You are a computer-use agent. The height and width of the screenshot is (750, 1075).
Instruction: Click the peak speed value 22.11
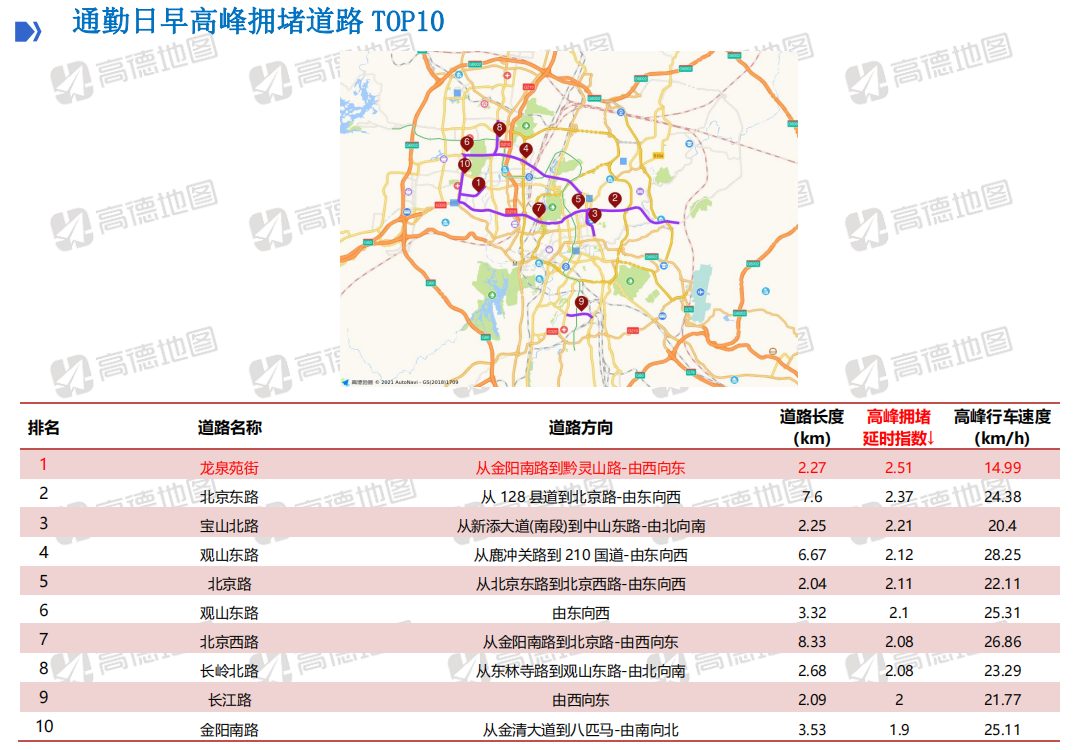[x=1002, y=583]
